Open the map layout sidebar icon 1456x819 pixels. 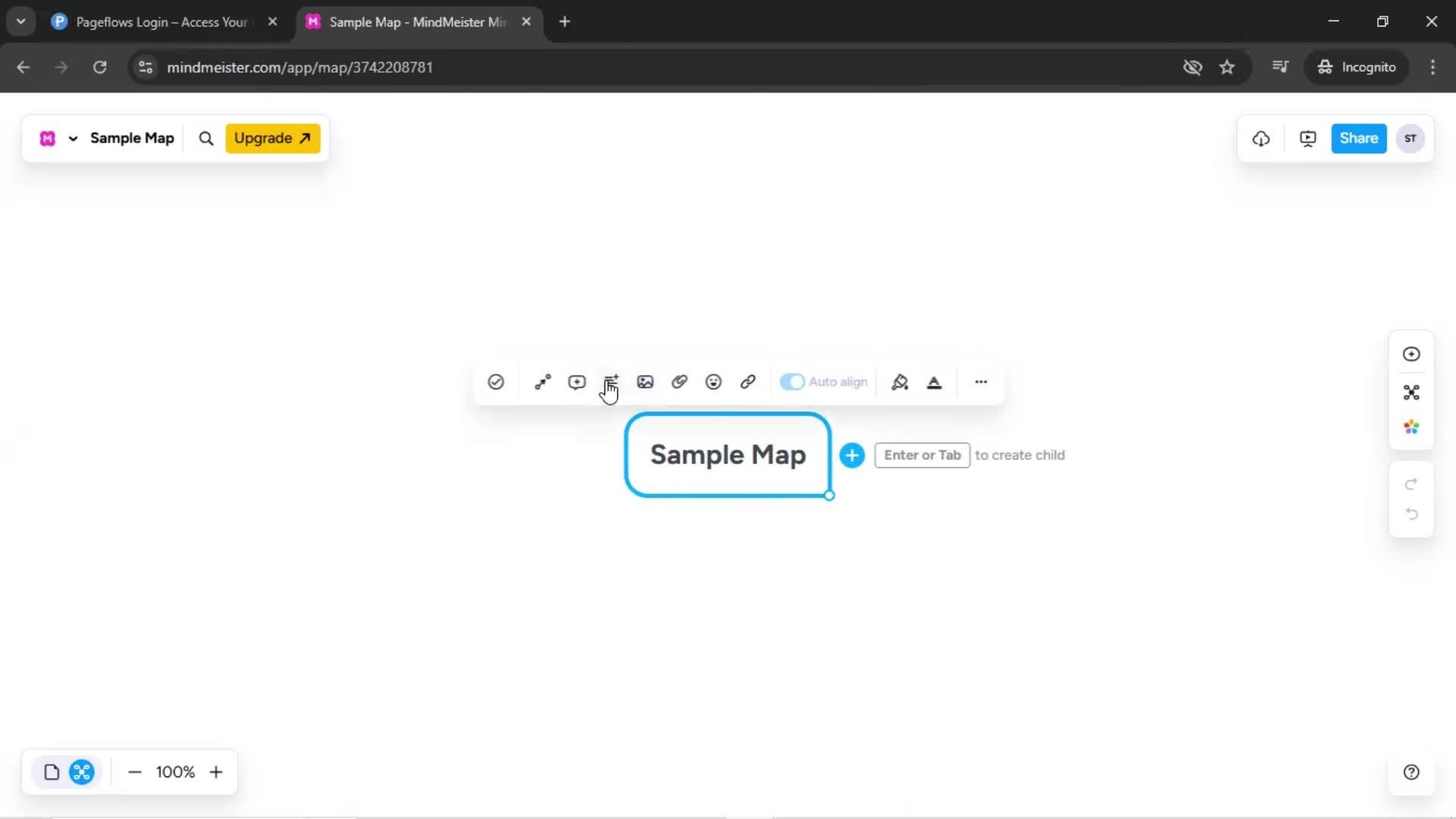[x=1411, y=392]
